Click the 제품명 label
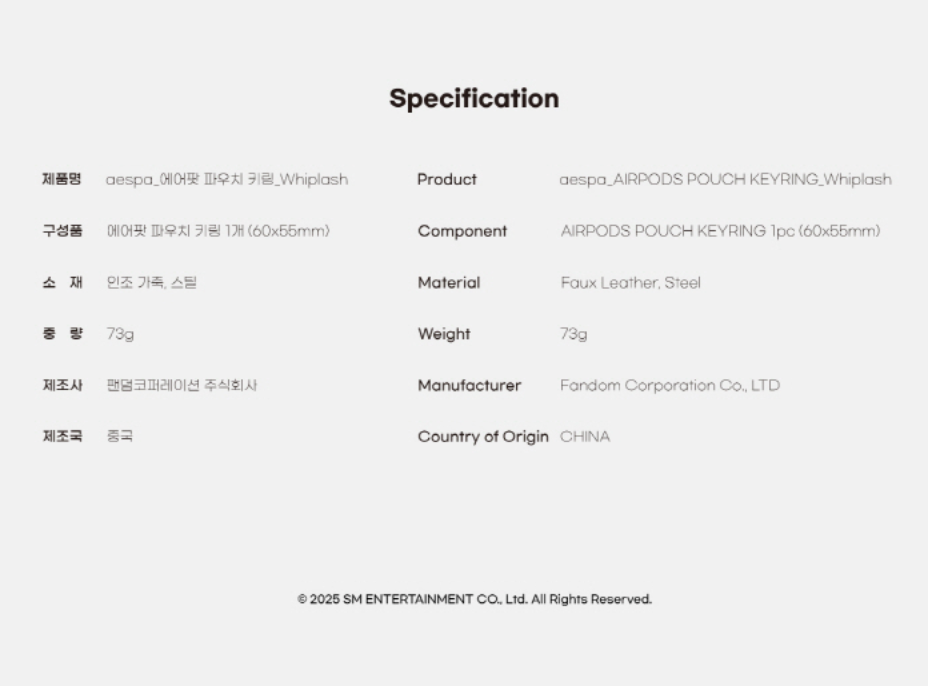 pos(61,180)
